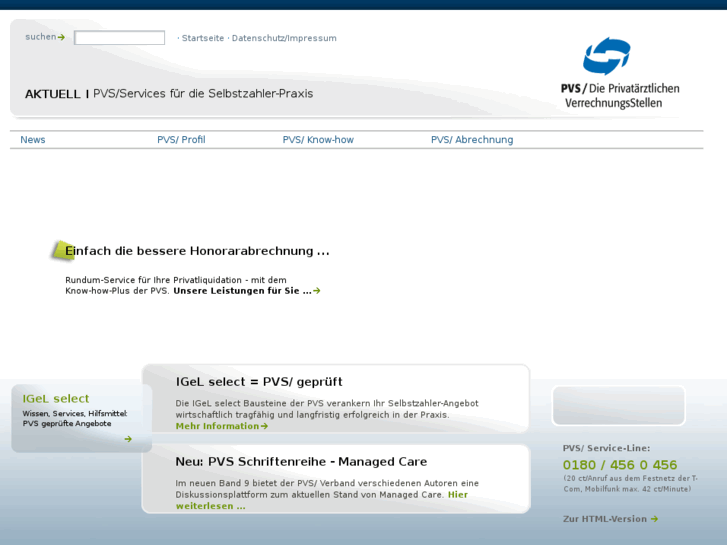Open the PVS/ Know-how menu
Image resolution: width=727 pixels, height=545 pixels.
point(318,140)
